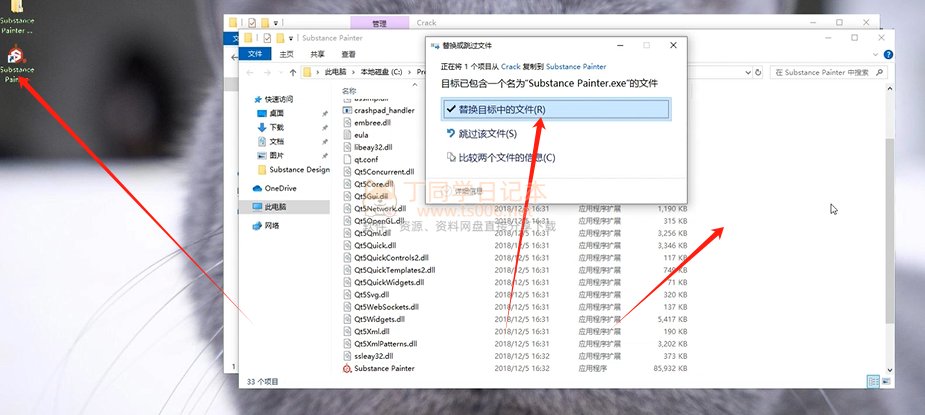This screenshot has width=925, height=415.
Task: Open the 文件 menu in Substance Painter window
Action: tap(255, 54)
